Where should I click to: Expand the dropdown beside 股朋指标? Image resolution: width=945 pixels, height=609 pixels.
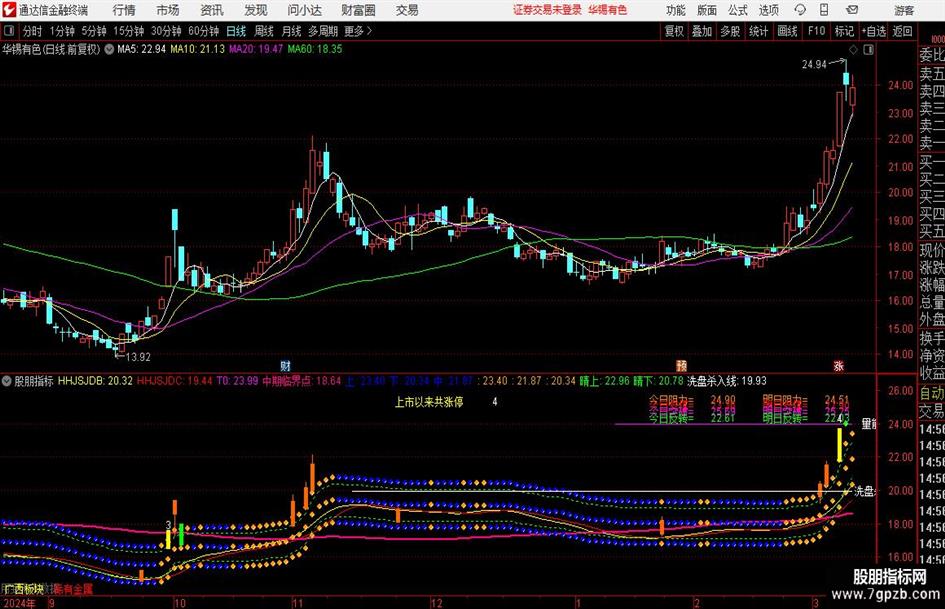[7, 381]
